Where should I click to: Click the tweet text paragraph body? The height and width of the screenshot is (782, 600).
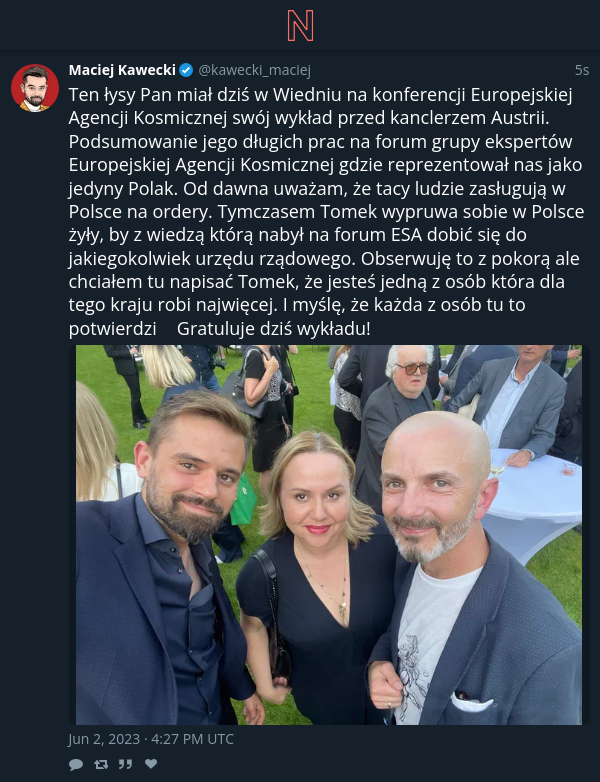pyautogui.click(x=326, y=211)
